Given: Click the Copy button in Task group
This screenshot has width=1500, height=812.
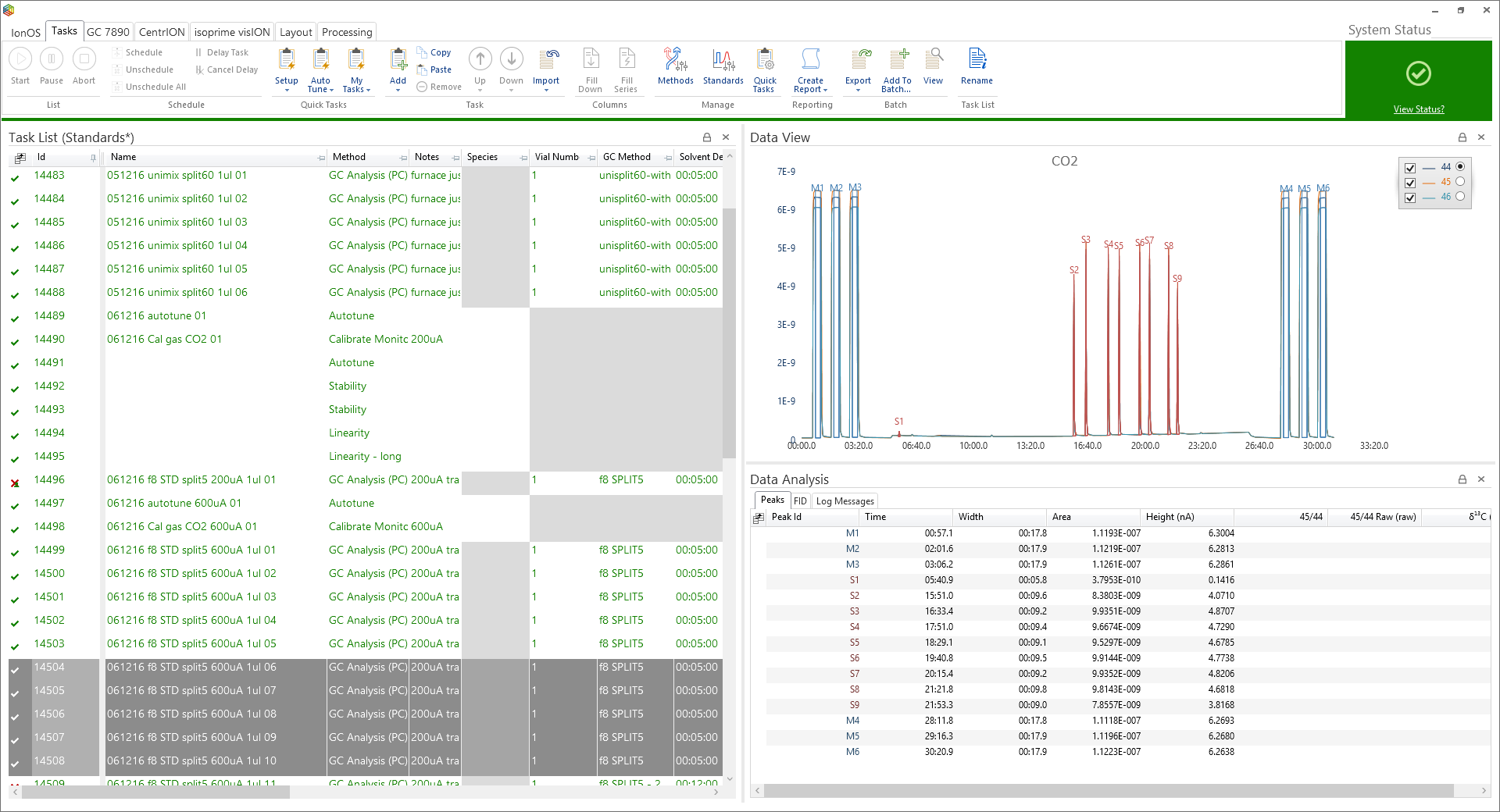Looking at the screenshot, I should click(434, 52).
